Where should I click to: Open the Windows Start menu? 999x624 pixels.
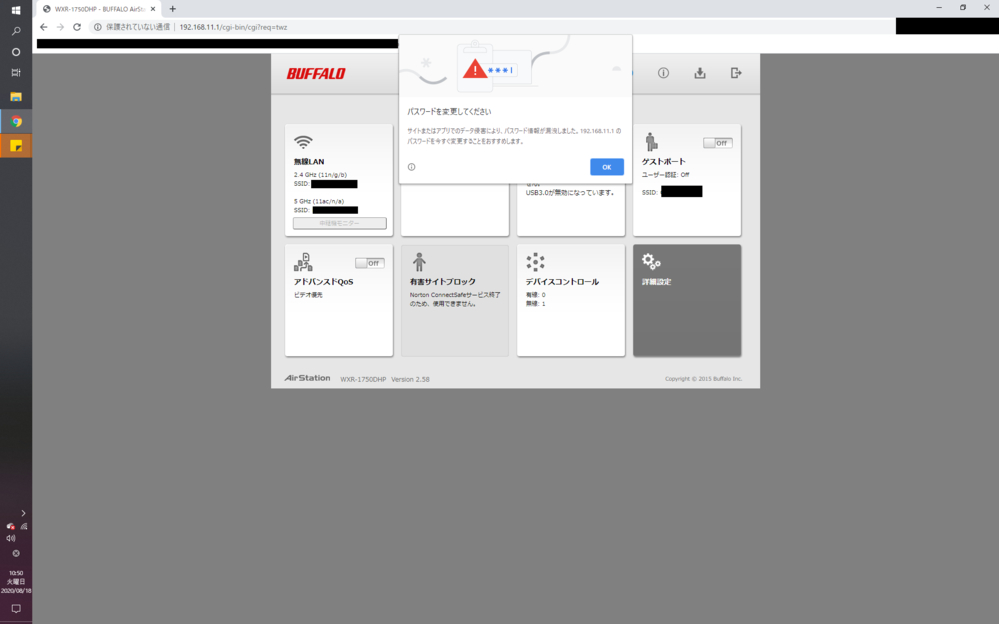coord(16,10)
